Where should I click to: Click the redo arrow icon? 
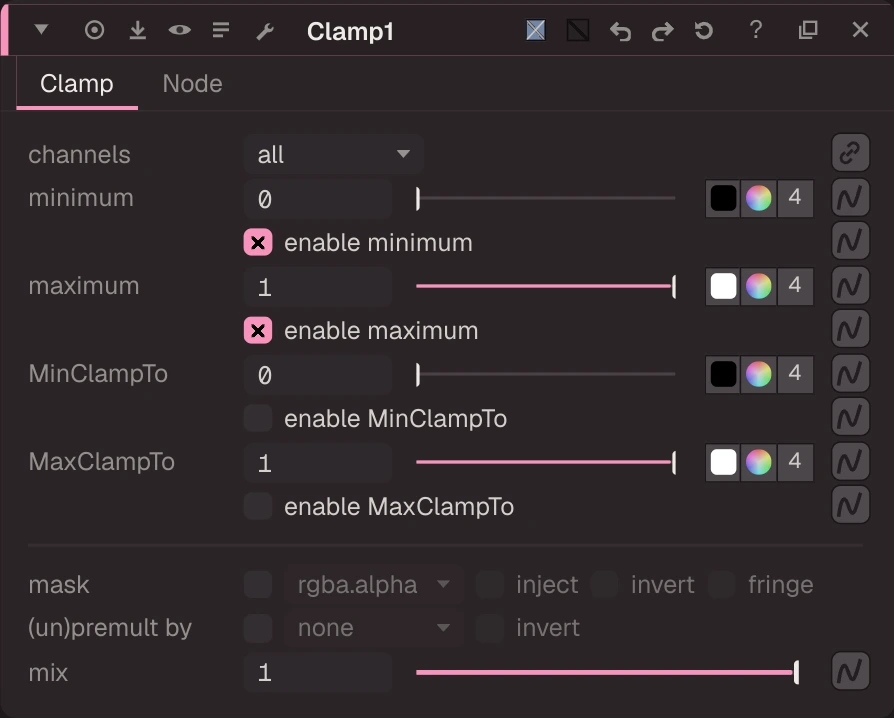[663, 31]
